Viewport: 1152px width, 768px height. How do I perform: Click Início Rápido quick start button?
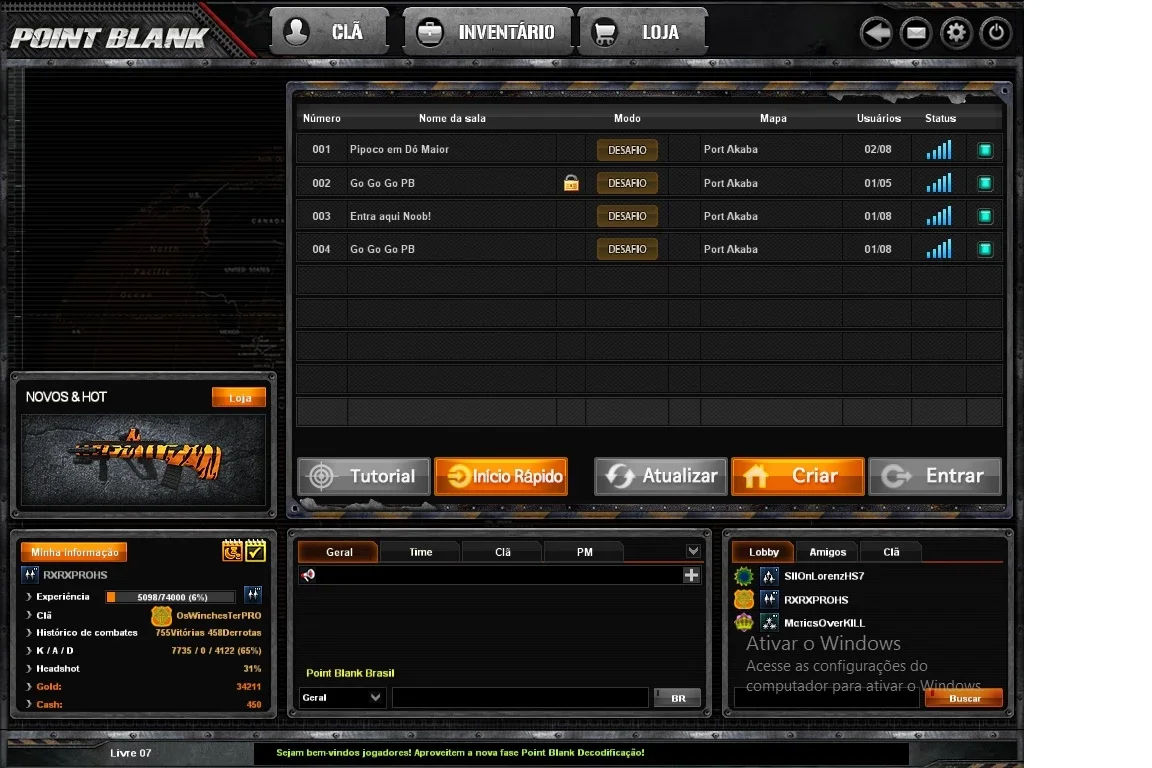coord(501,476)
